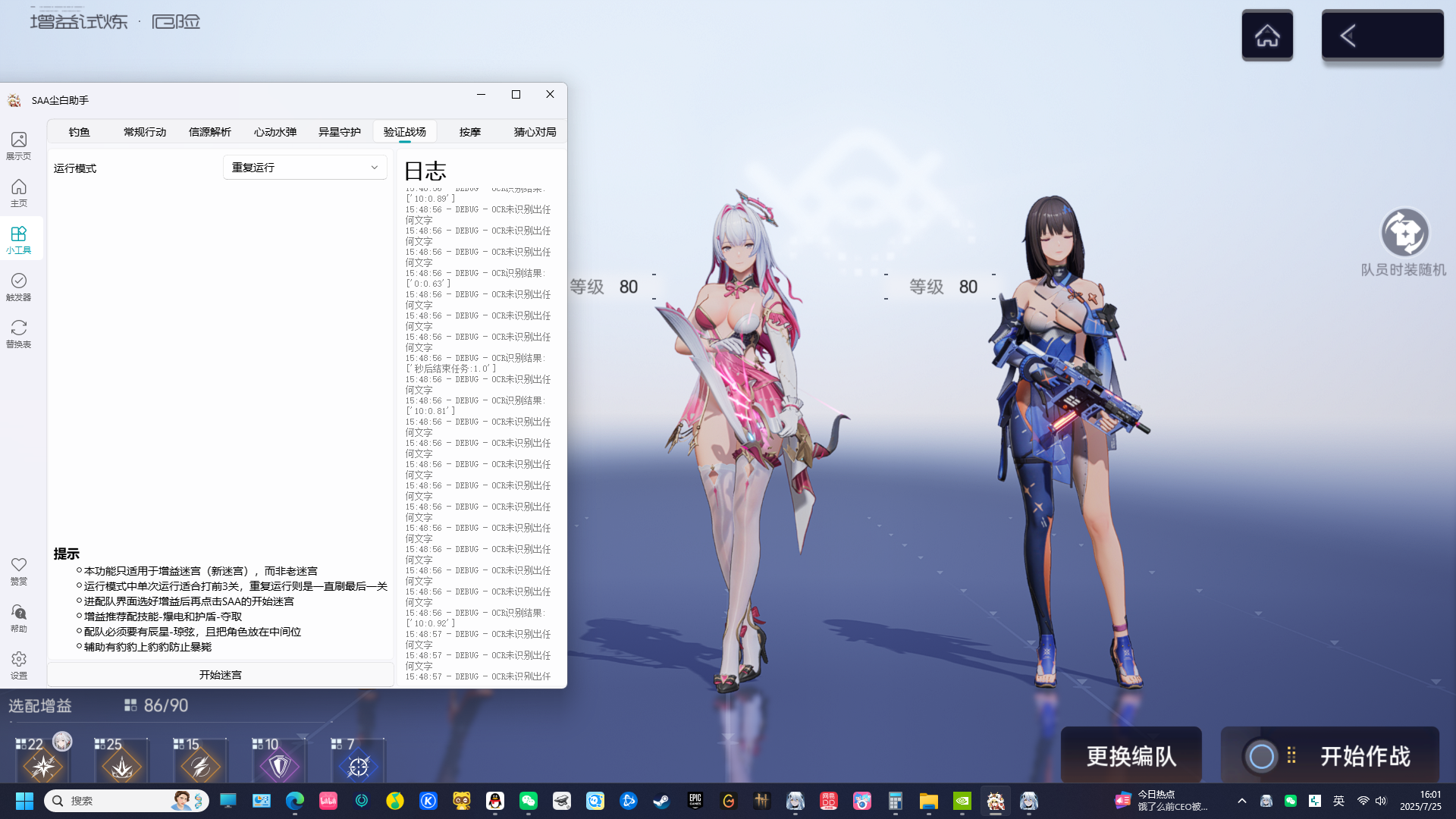This screenshot has width=1456, height=819.
Task: Select the 小工具 sidebar item
Action: [x=19, y=240]
